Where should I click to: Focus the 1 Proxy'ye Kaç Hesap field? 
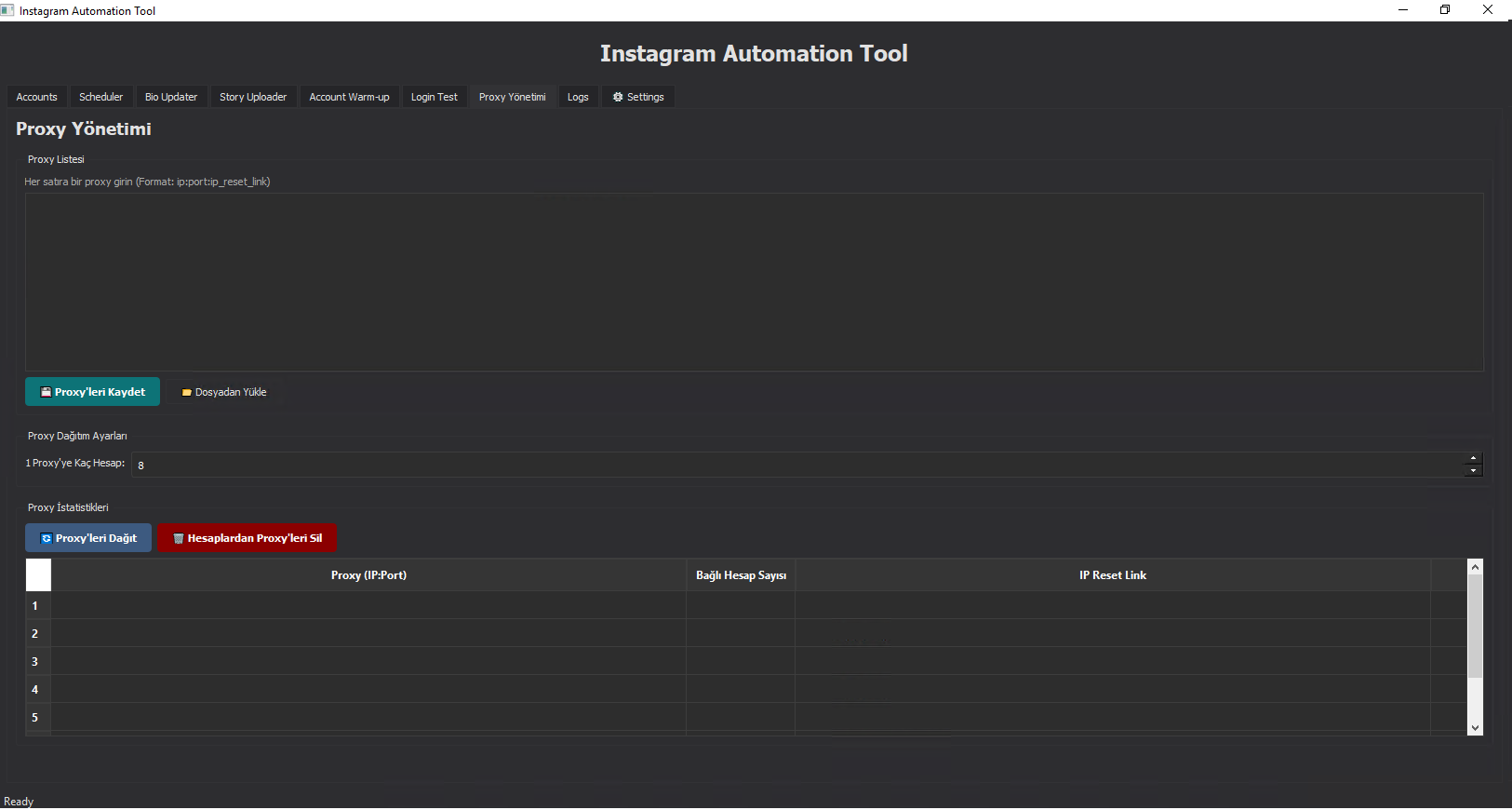(x=798, y=465)
